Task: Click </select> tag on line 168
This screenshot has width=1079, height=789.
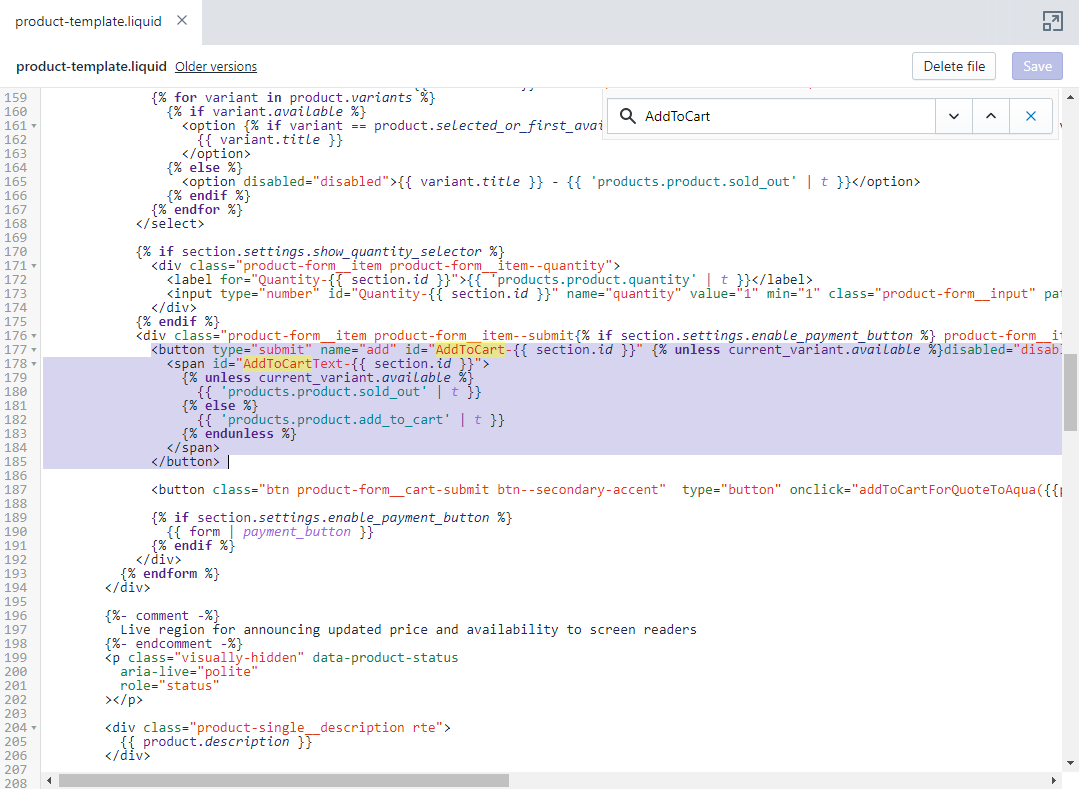Action: [170, 224]
